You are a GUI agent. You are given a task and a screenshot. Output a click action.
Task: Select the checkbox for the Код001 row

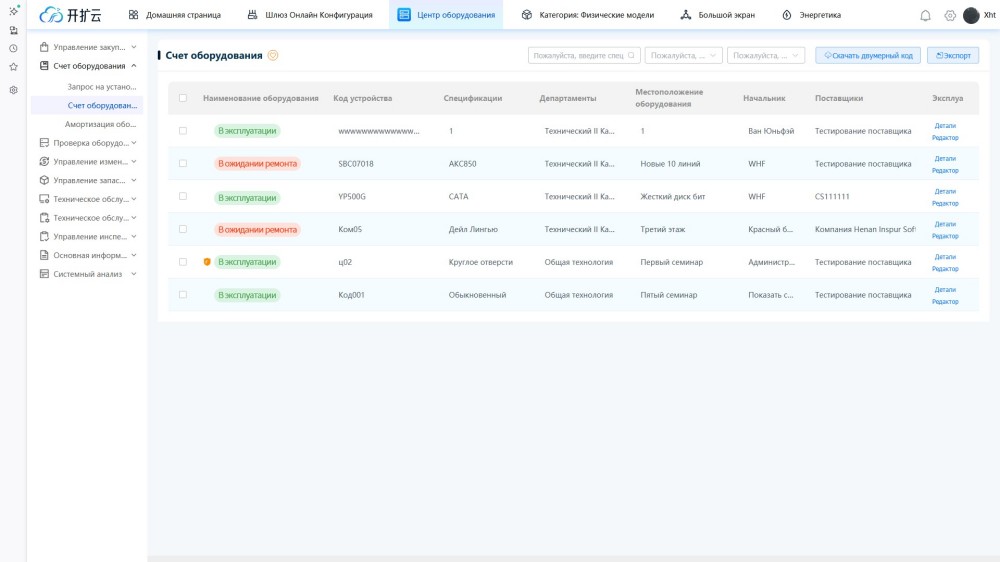point(183,295)
